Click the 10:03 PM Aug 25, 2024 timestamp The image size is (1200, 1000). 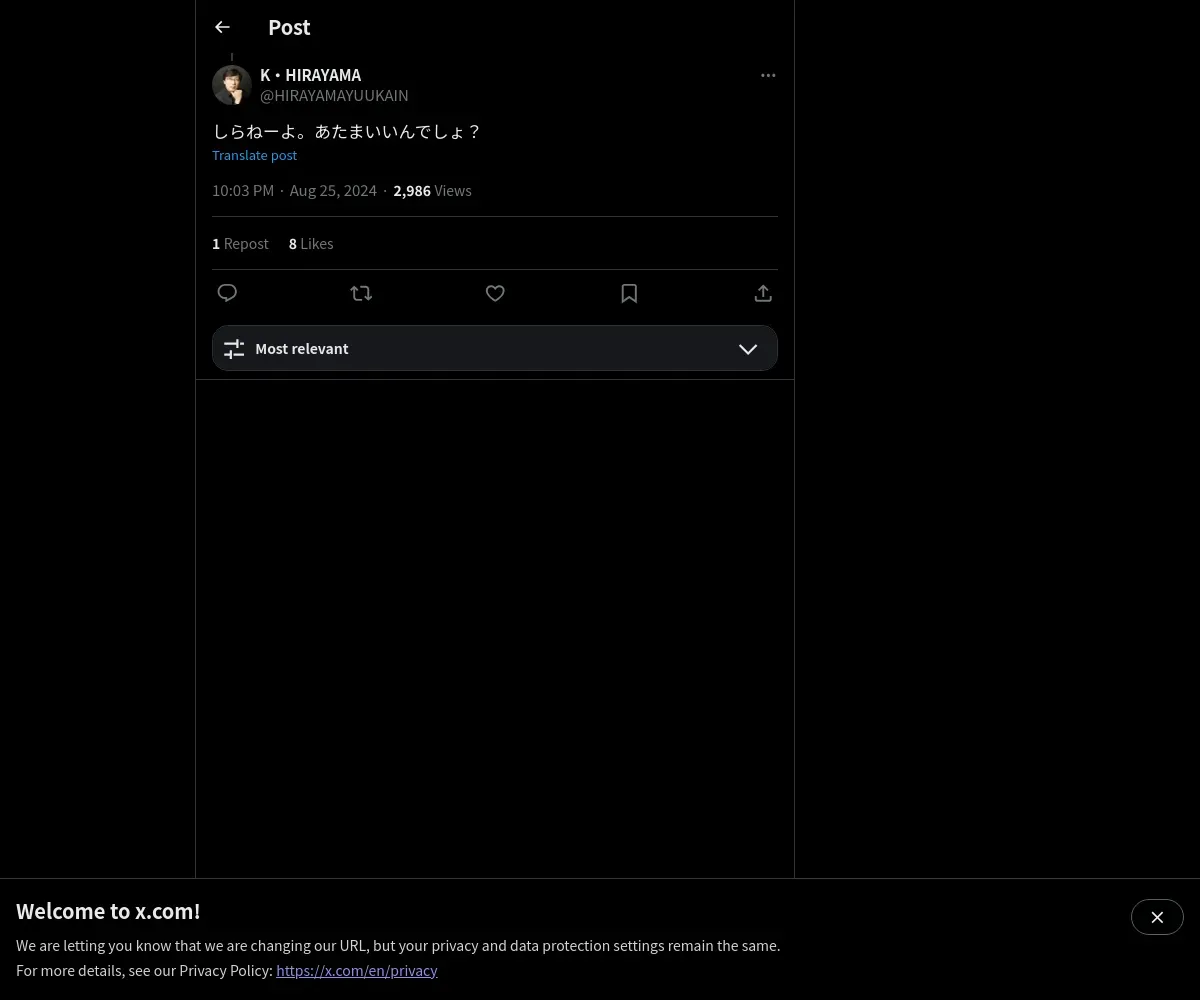(294, 190)
